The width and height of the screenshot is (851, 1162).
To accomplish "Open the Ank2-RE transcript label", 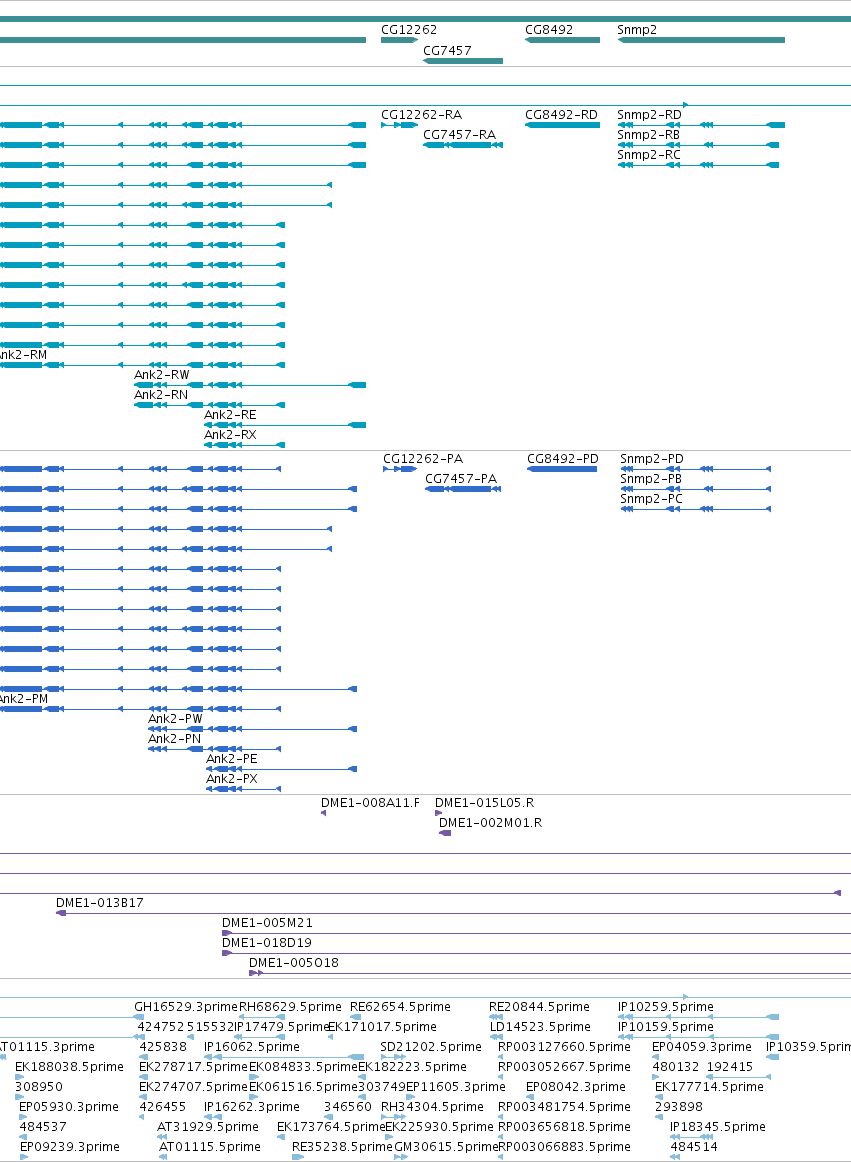I will pos(230,415).
